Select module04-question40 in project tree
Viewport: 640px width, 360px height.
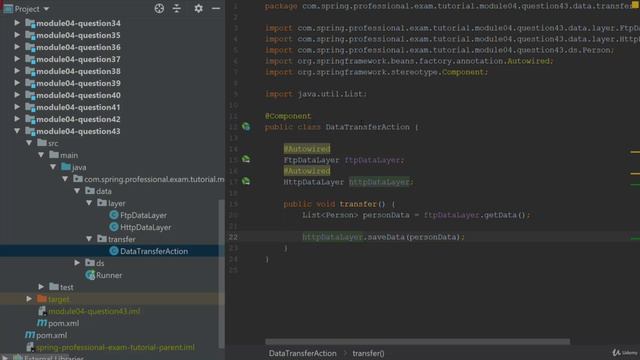[x=78, y=95]
